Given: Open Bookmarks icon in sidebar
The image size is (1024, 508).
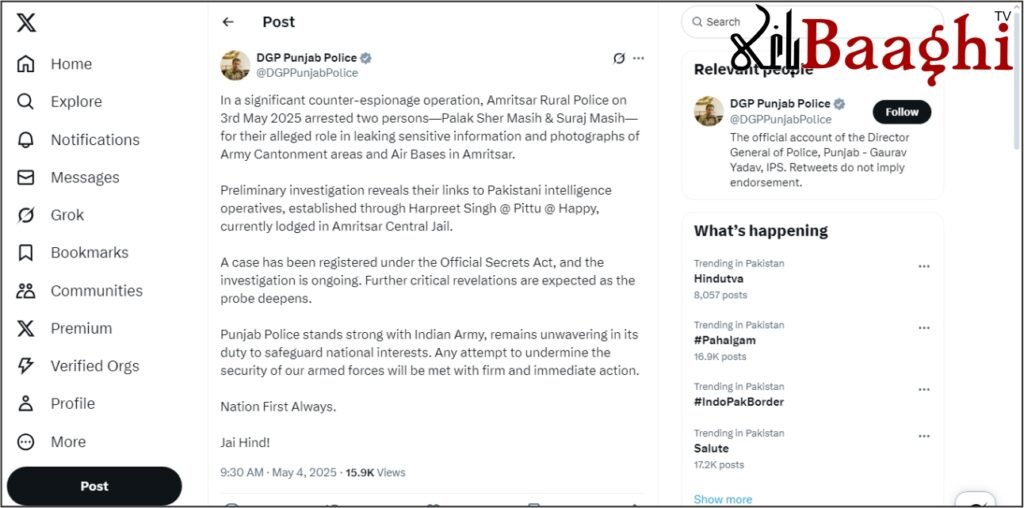Looking at the screenshot, I should point(26,253).
